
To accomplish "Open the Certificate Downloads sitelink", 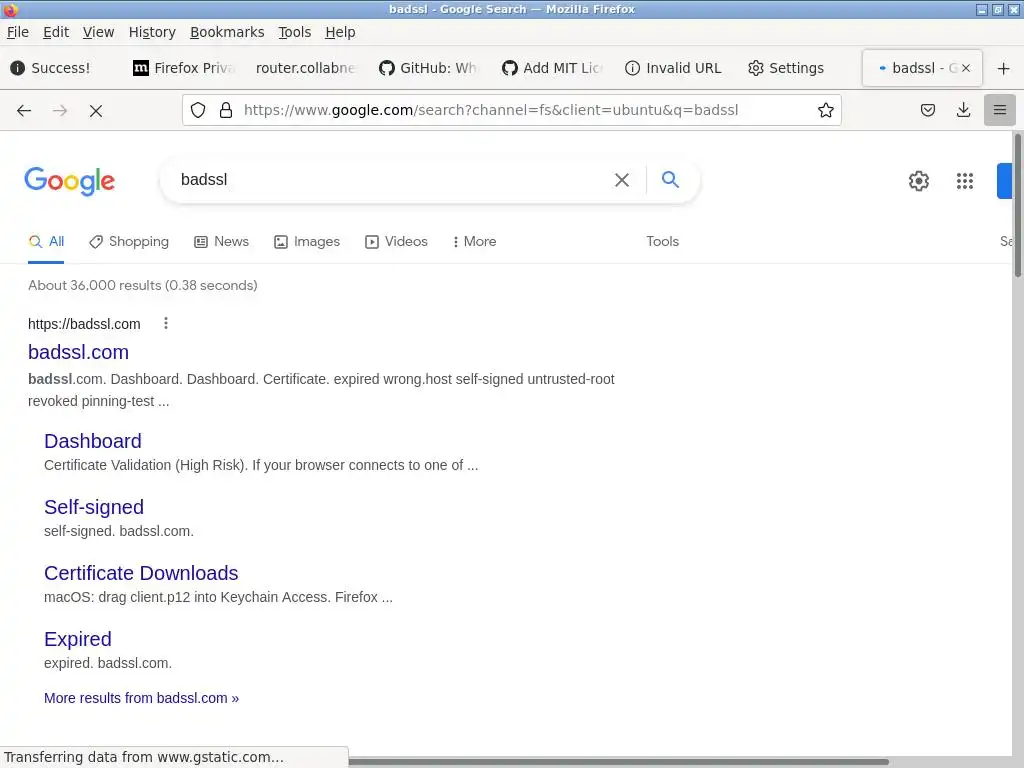I will [141, 573].
